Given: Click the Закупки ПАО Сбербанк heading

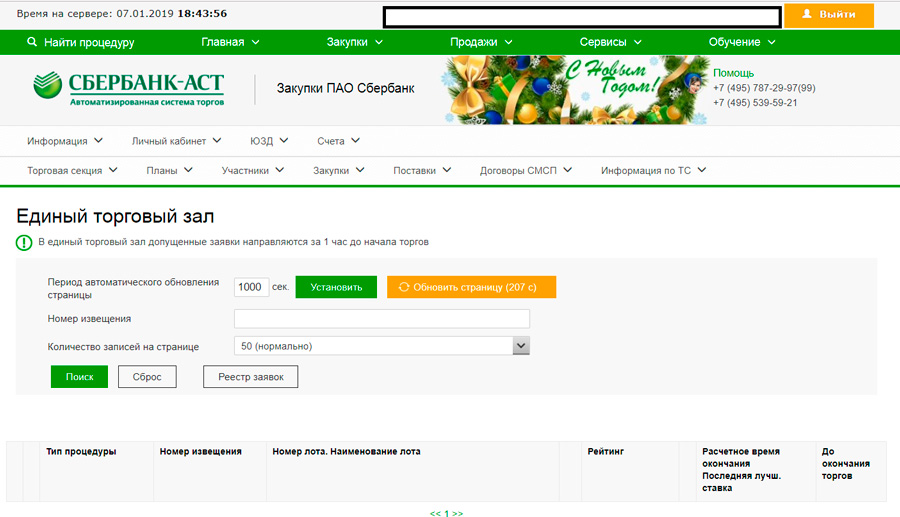Looking at the screenshot, I should click(346, 88).
